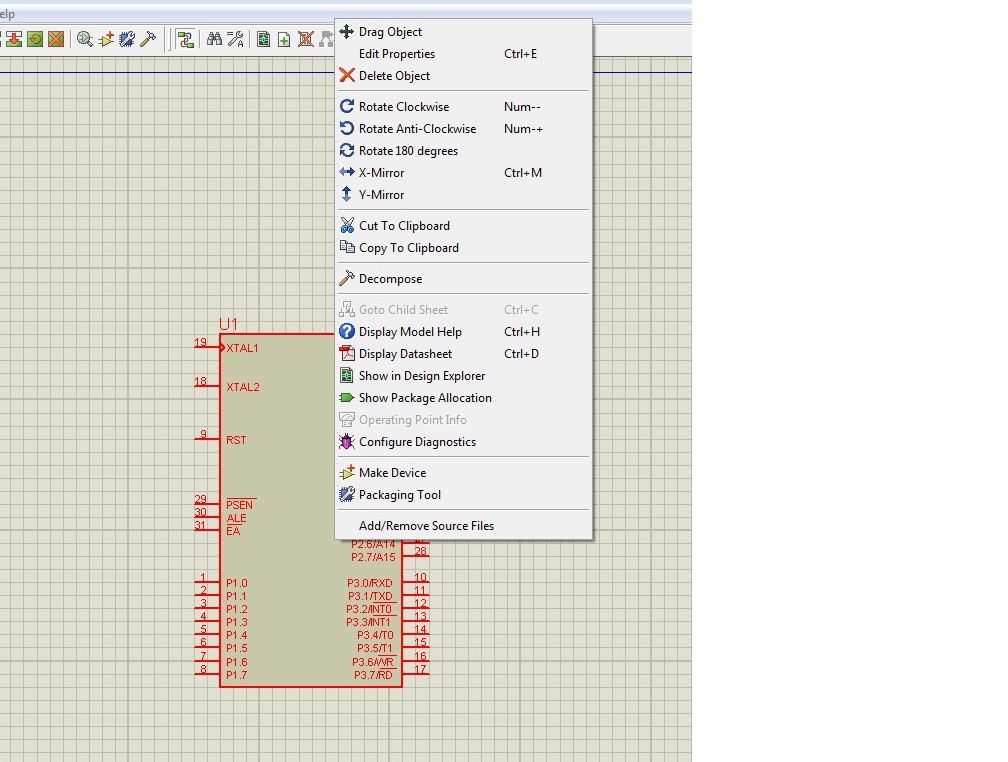Toggle the Wire Autorouter toolbar icon
This screenshot has height=762, width=1008.
tap(185, 39)
